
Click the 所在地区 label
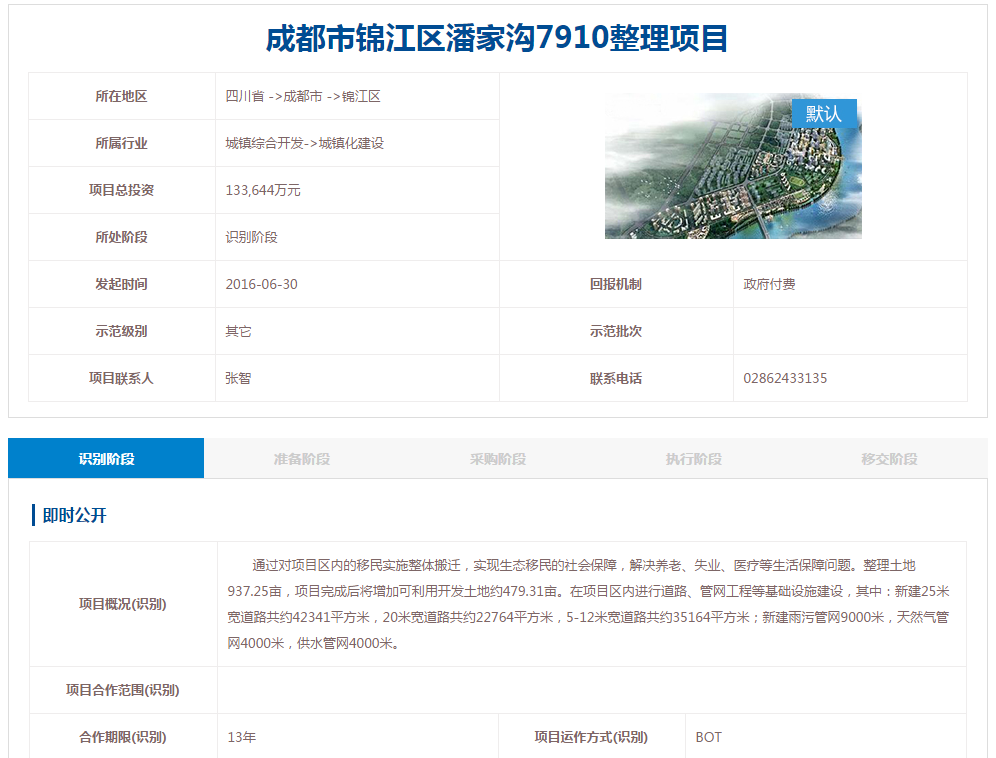pyautogui.click(x=121, y=97)
